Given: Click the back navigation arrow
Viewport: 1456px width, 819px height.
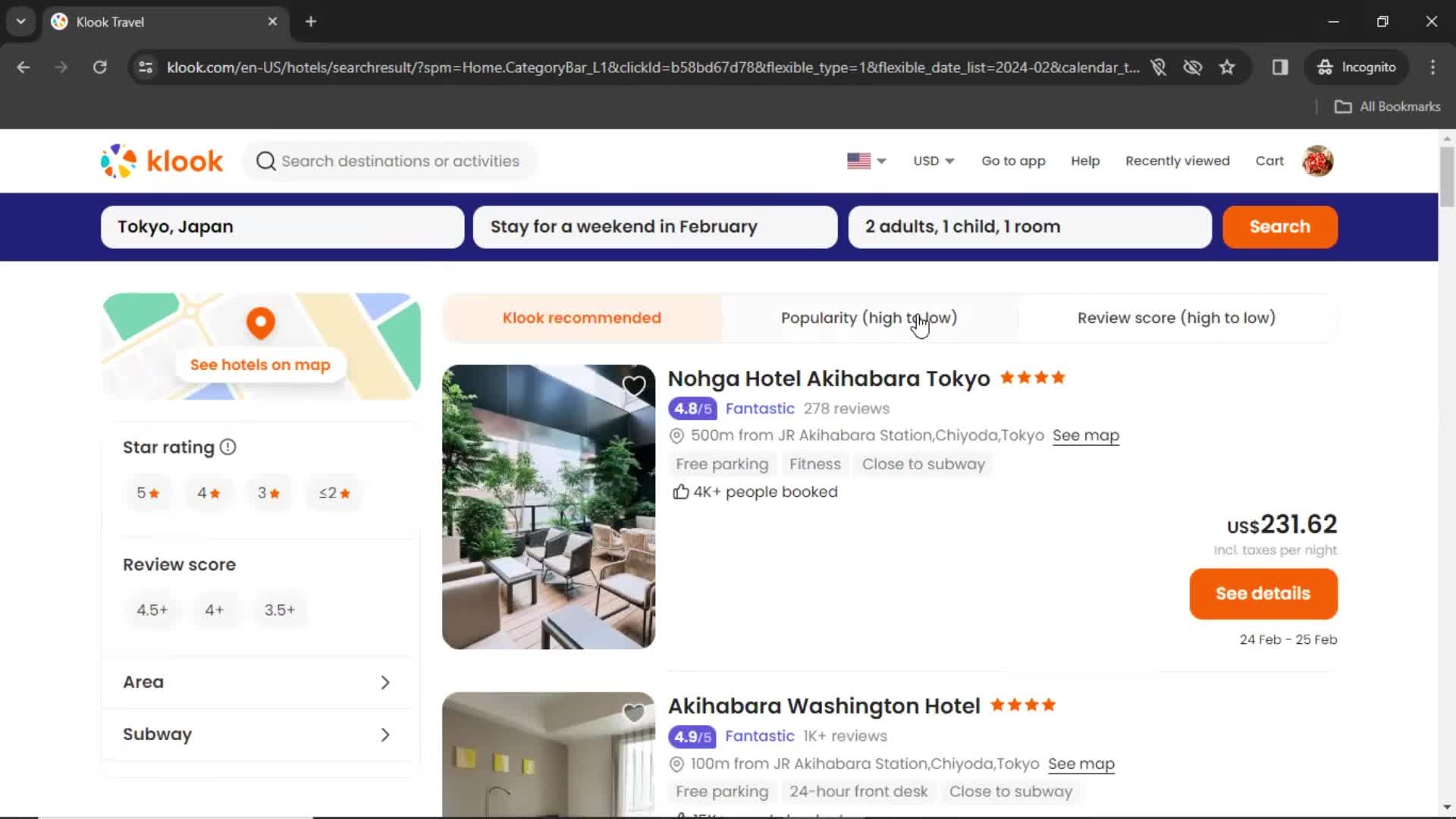Looking at the screenshot, I should (24, 67).
